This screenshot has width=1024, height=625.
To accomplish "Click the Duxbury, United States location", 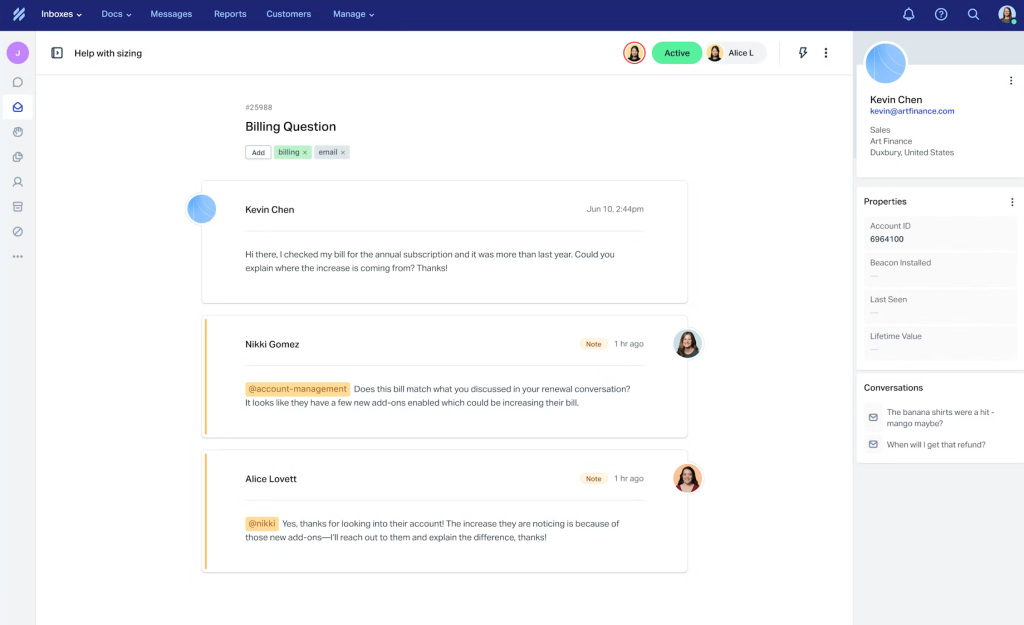I will (912, 152).
